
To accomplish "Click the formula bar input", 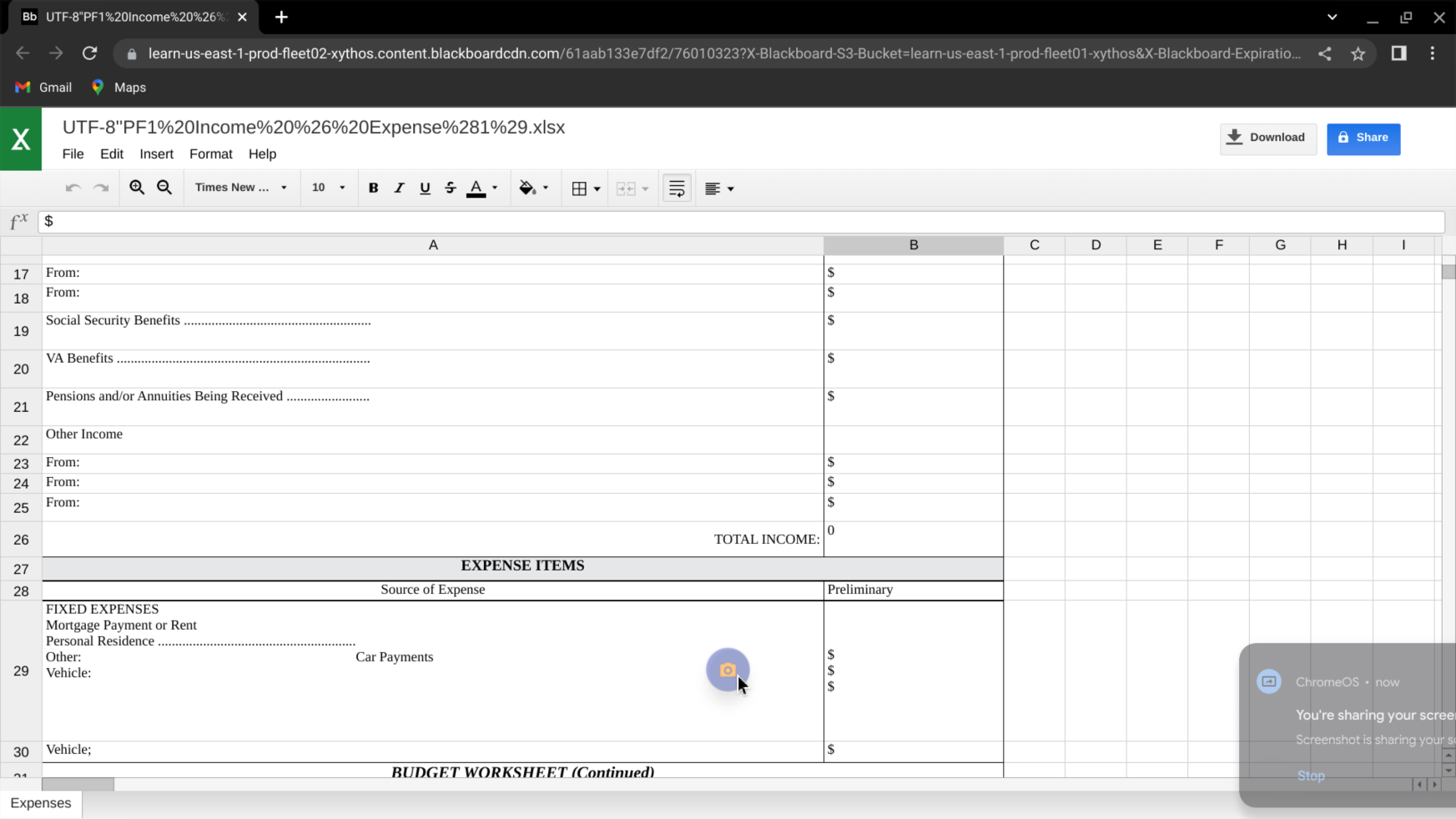I will 743,221.
